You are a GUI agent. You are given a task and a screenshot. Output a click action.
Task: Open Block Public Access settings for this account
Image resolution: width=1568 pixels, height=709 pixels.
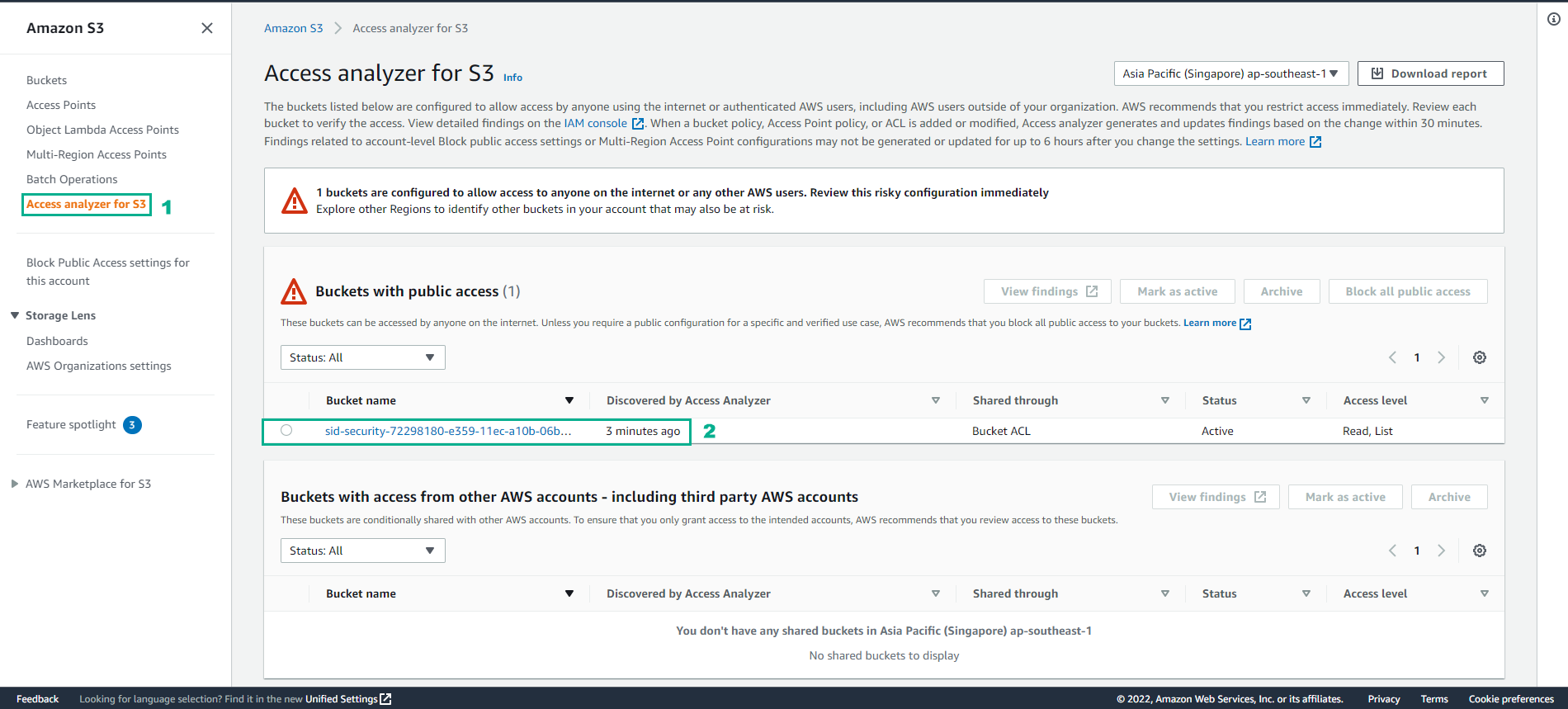click(x=108, y=272)
